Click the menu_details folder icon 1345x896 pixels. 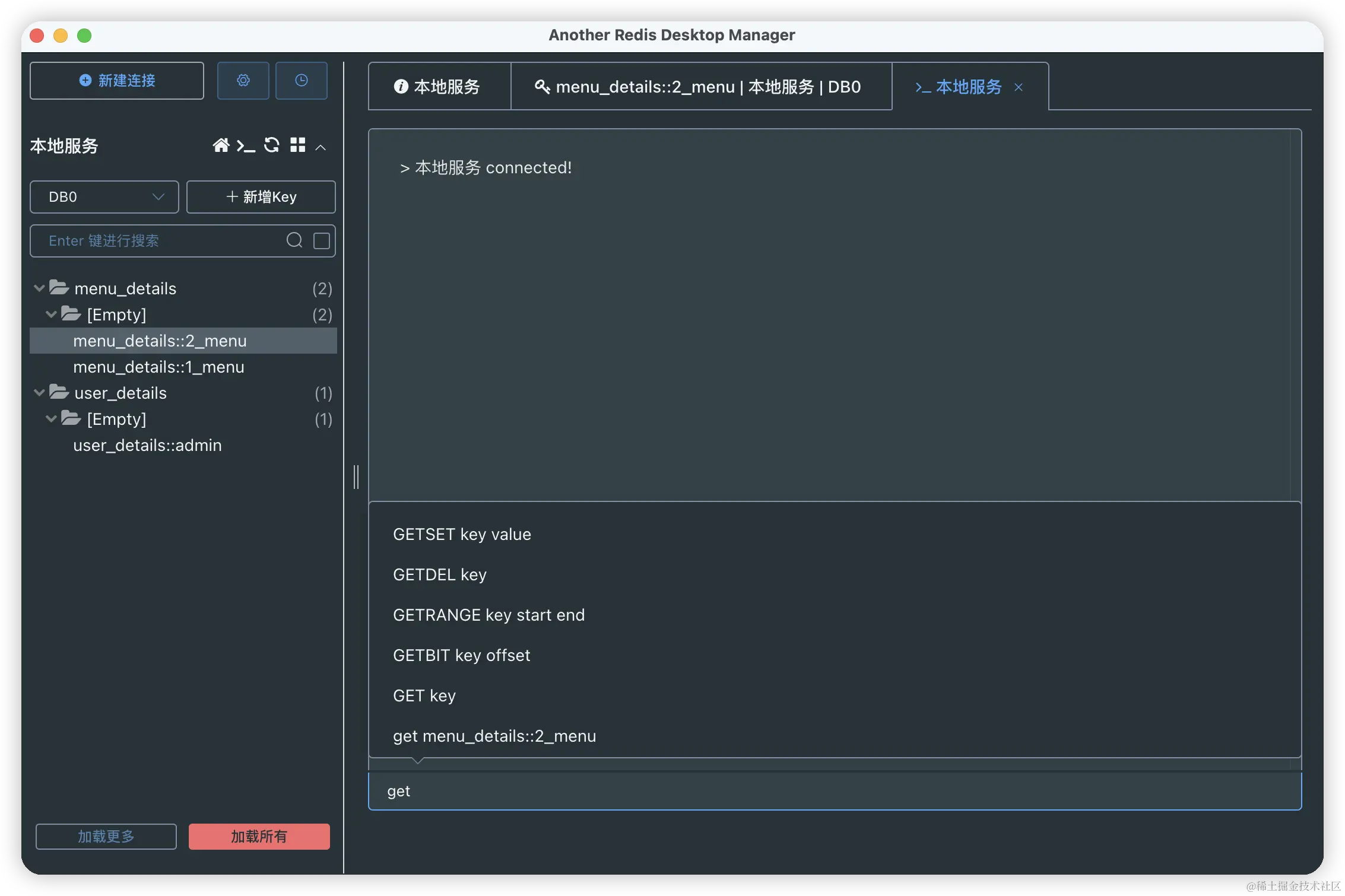tap(59, 288)
